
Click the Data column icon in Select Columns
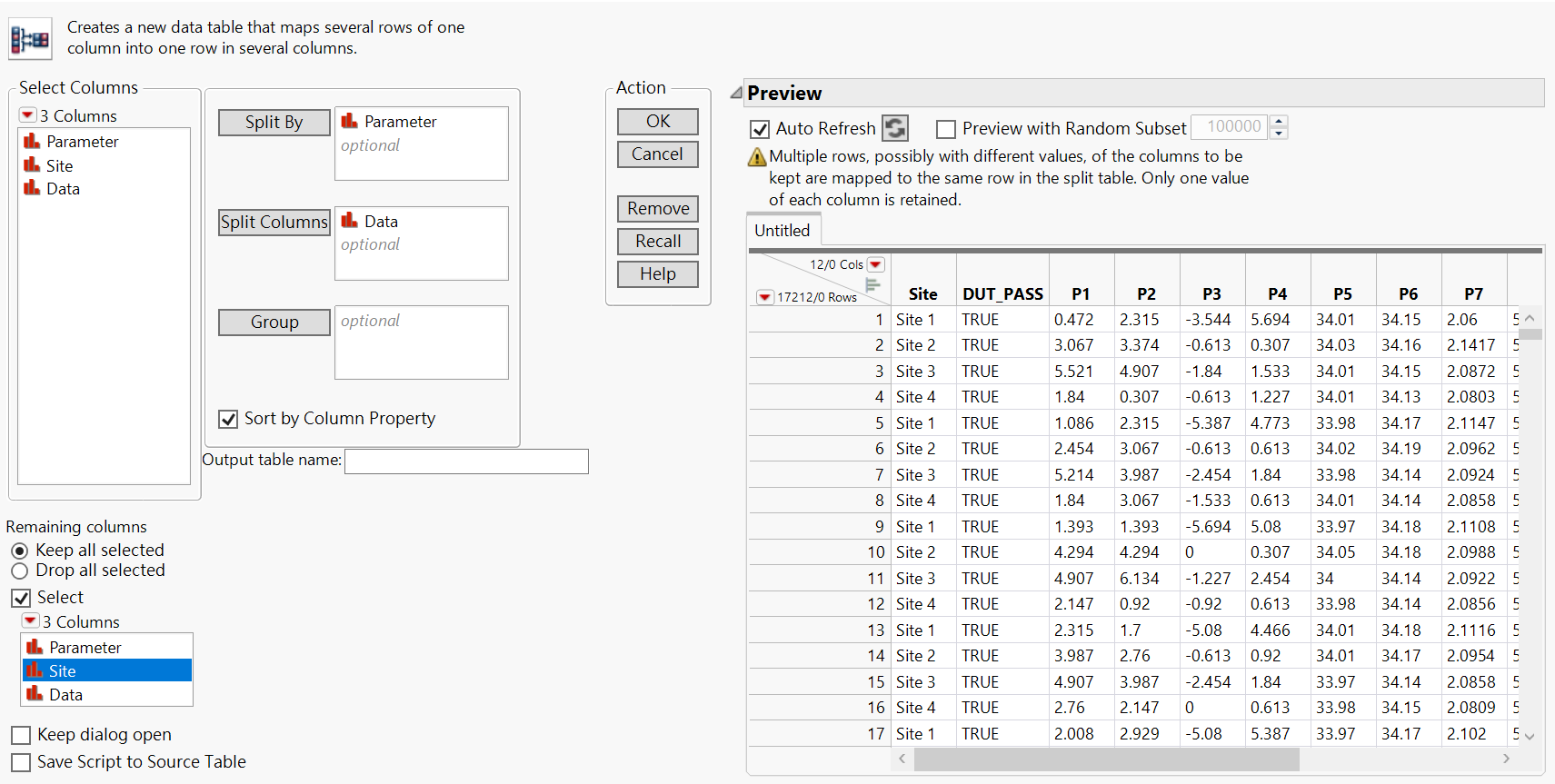[x=32, y=188]
